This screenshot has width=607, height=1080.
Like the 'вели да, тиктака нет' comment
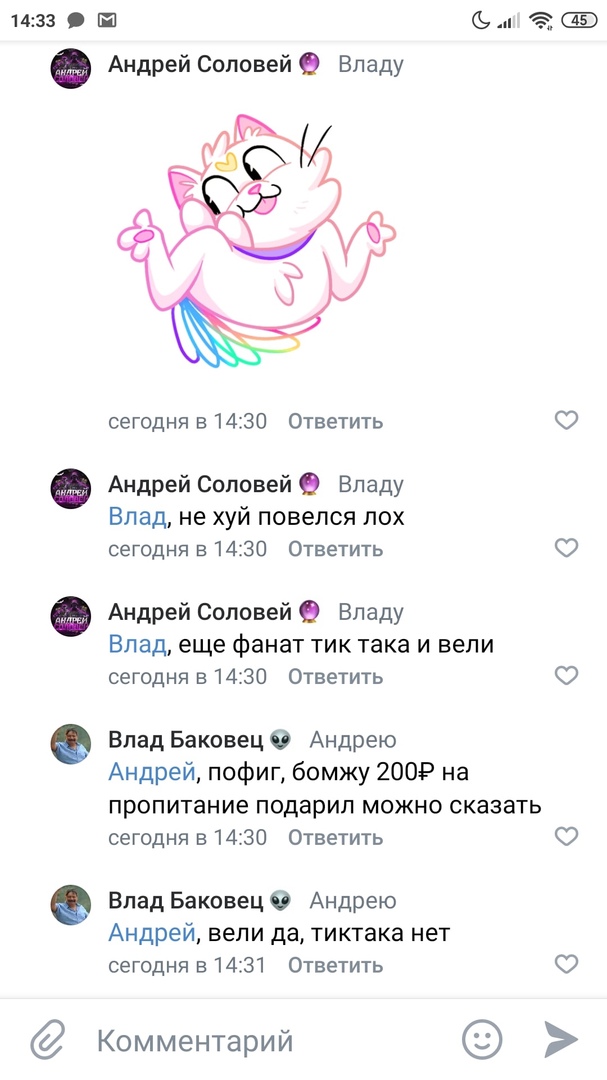[x=566, y=964]
